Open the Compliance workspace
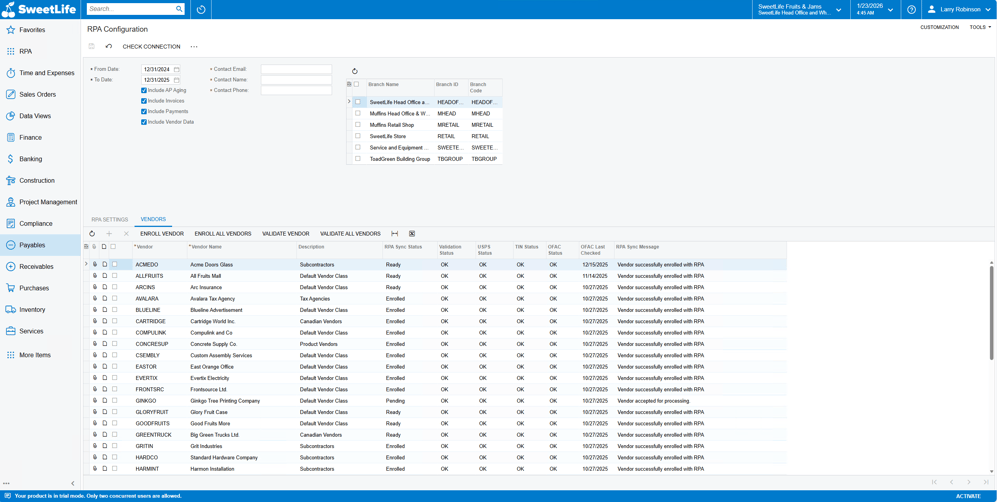The image size is (997, 502). (36, 224)
